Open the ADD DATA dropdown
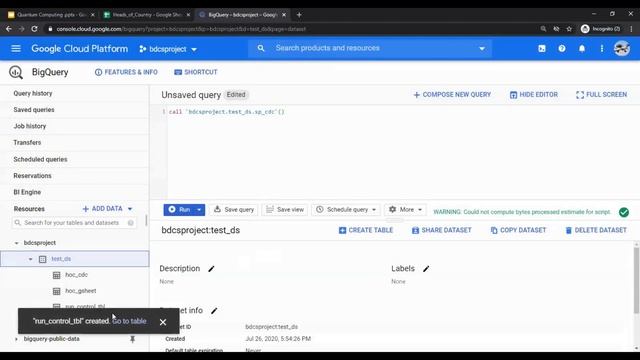The height and width of the screenshot is (360, 640). point(107,209)
